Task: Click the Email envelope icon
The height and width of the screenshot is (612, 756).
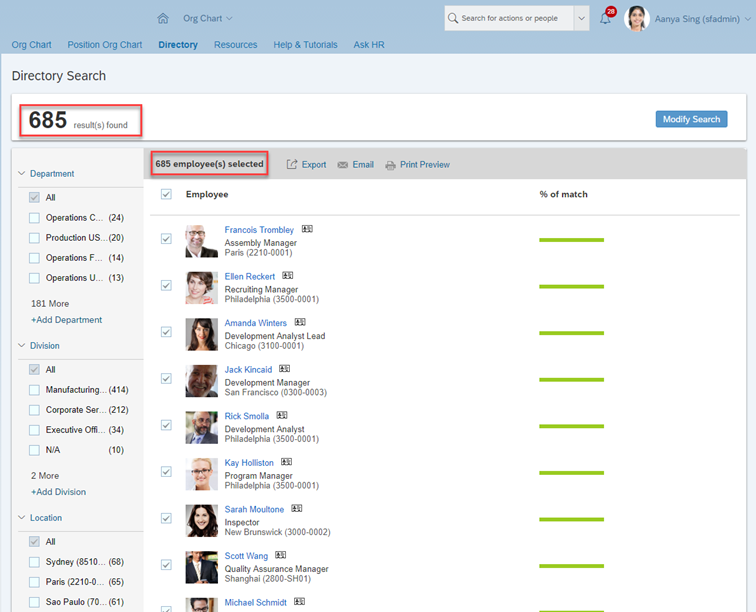Action: pos(342,165)
